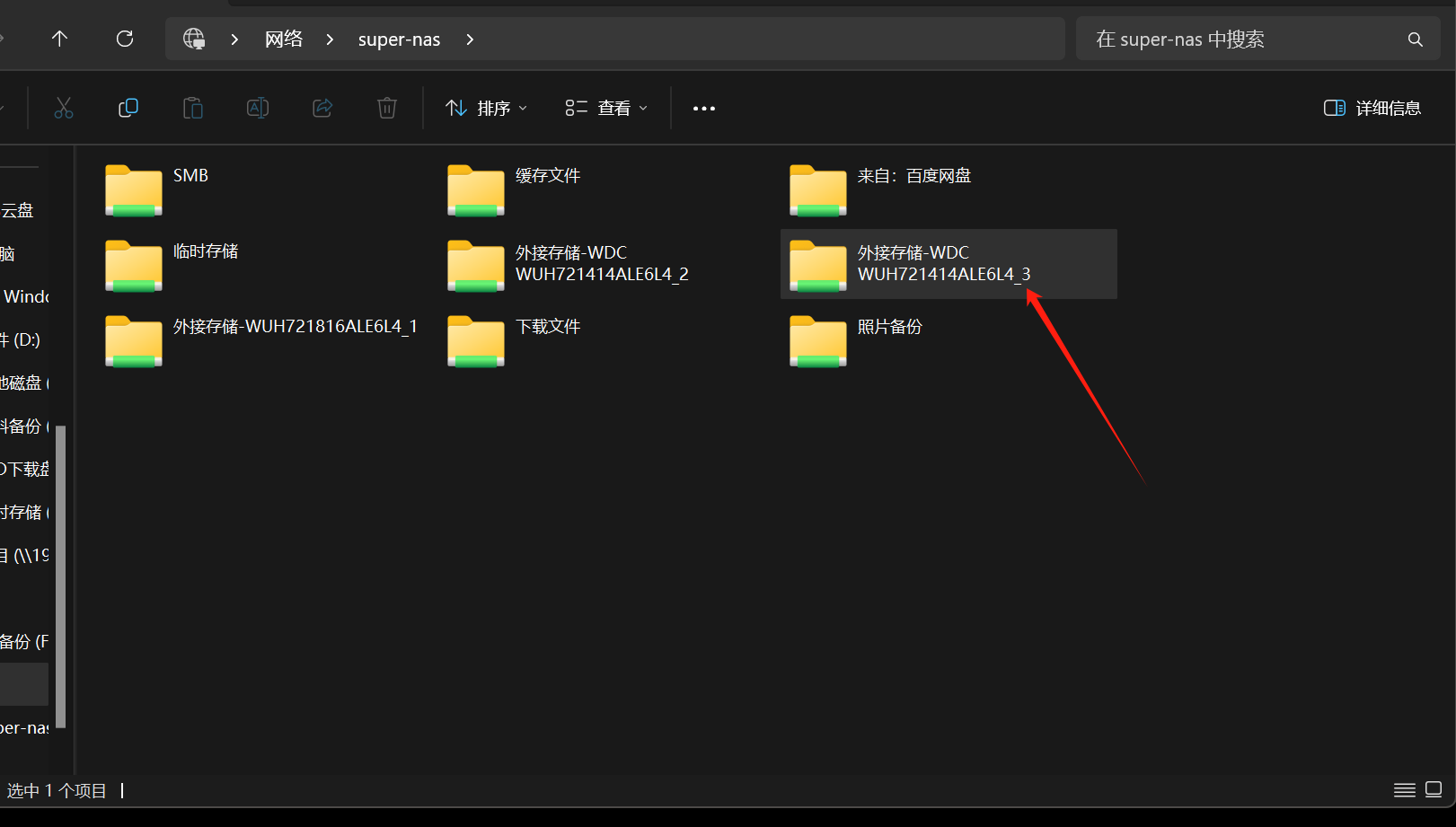Click the 下载文件 folder name
Screen dimensions: 1456x827
(x=548, y=327)
